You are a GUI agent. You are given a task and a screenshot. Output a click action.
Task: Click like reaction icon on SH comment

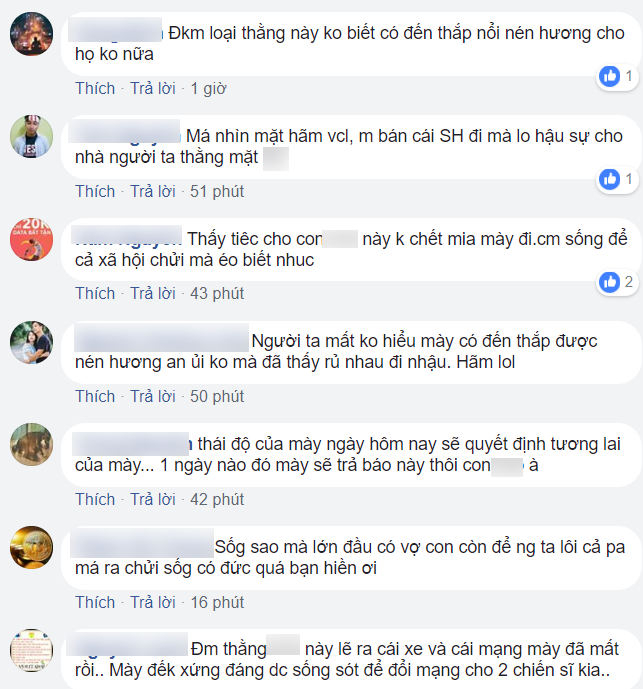[x=610, y=179]
